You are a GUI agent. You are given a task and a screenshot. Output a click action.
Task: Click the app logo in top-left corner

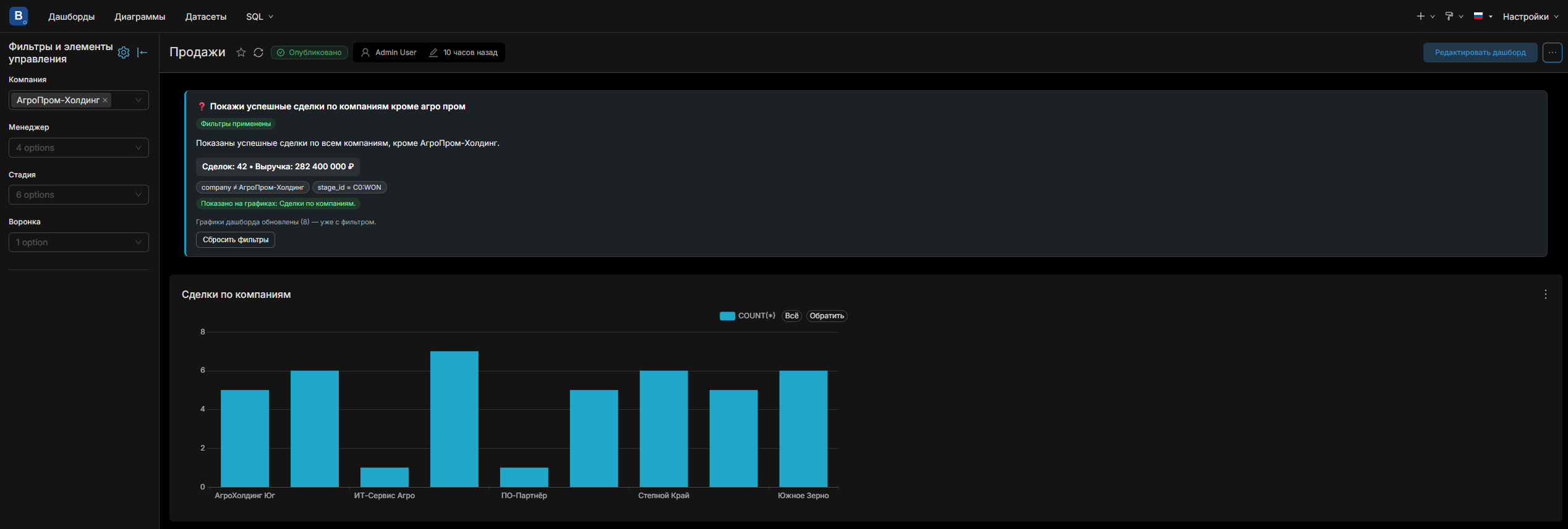(x=19, y=16)
